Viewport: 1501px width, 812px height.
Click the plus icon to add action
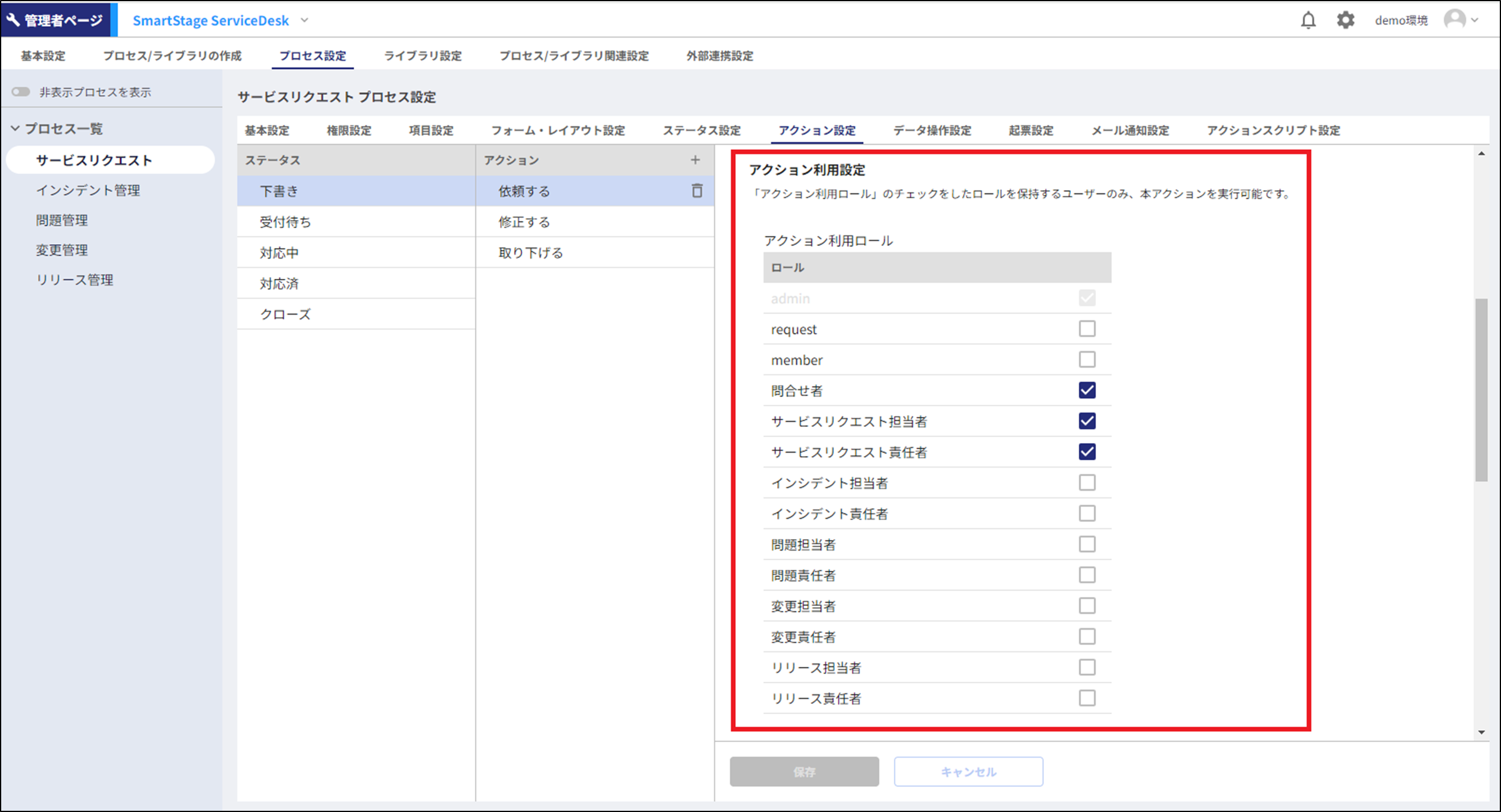click(x=695, y=160)
